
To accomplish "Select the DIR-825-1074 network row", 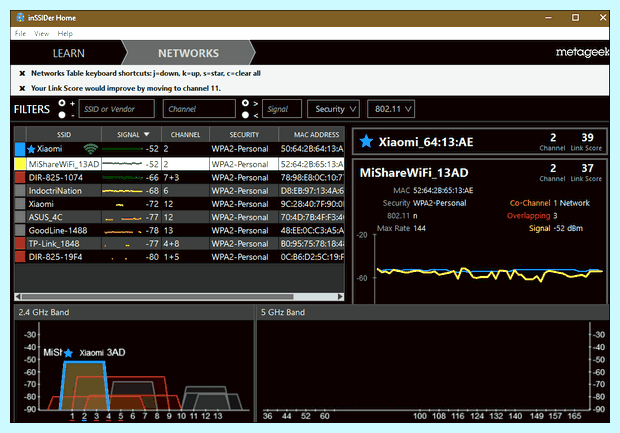I will click(x=180, y=177).
